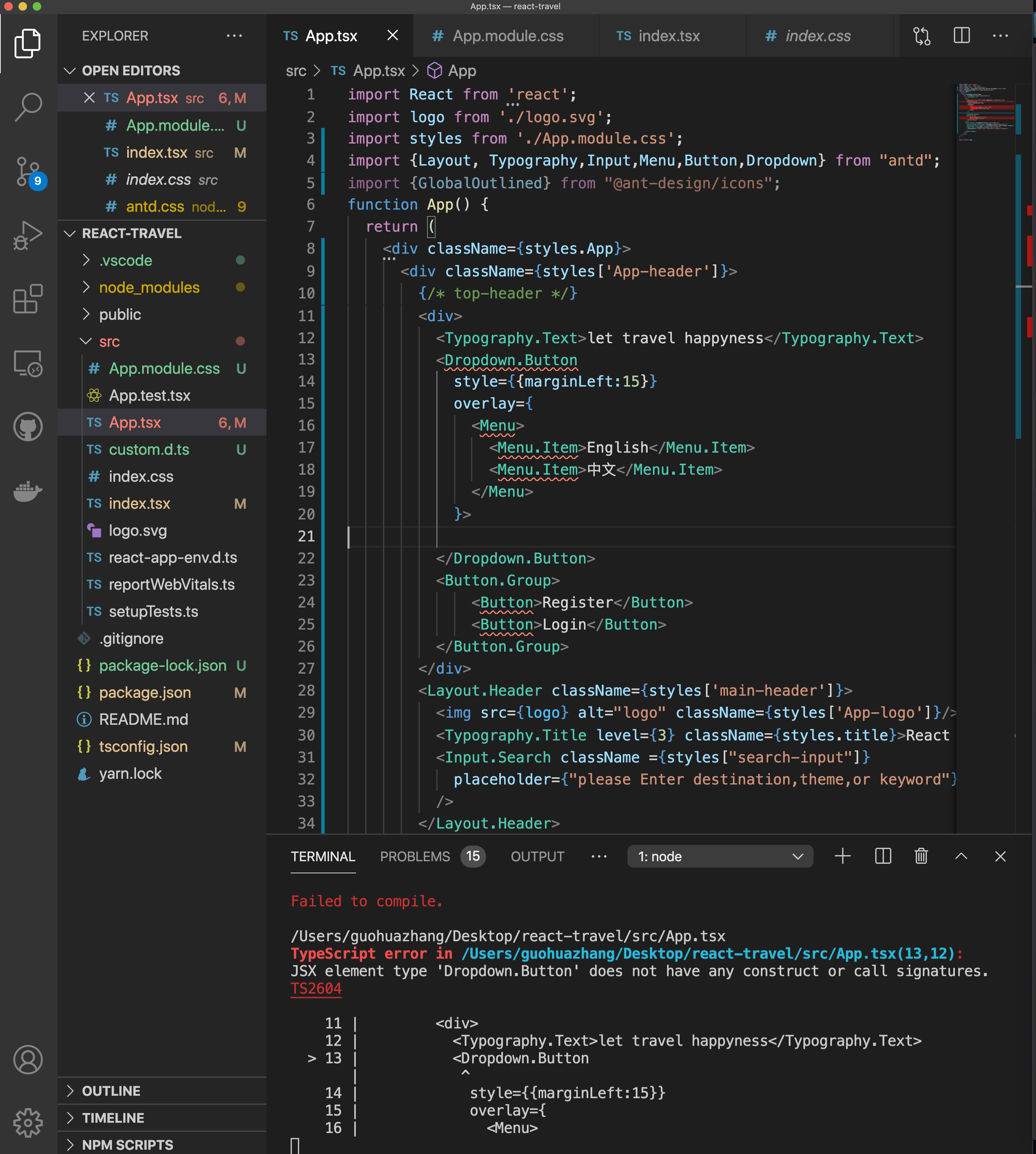The image size is (1036, 1154).
Task: Open the Search view icon
Action: point(28,107)
